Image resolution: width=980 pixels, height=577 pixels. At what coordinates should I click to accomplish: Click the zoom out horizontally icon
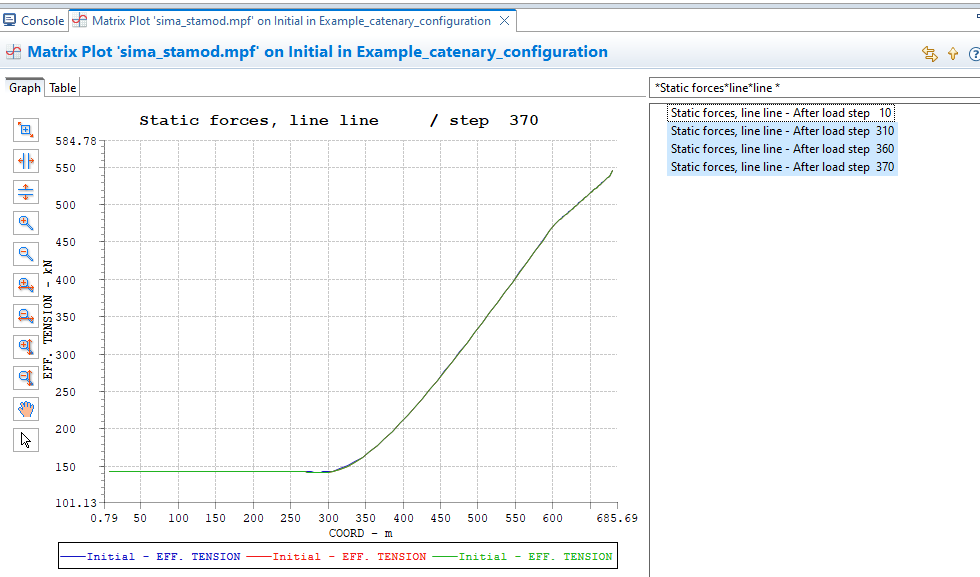click(26, 316)
